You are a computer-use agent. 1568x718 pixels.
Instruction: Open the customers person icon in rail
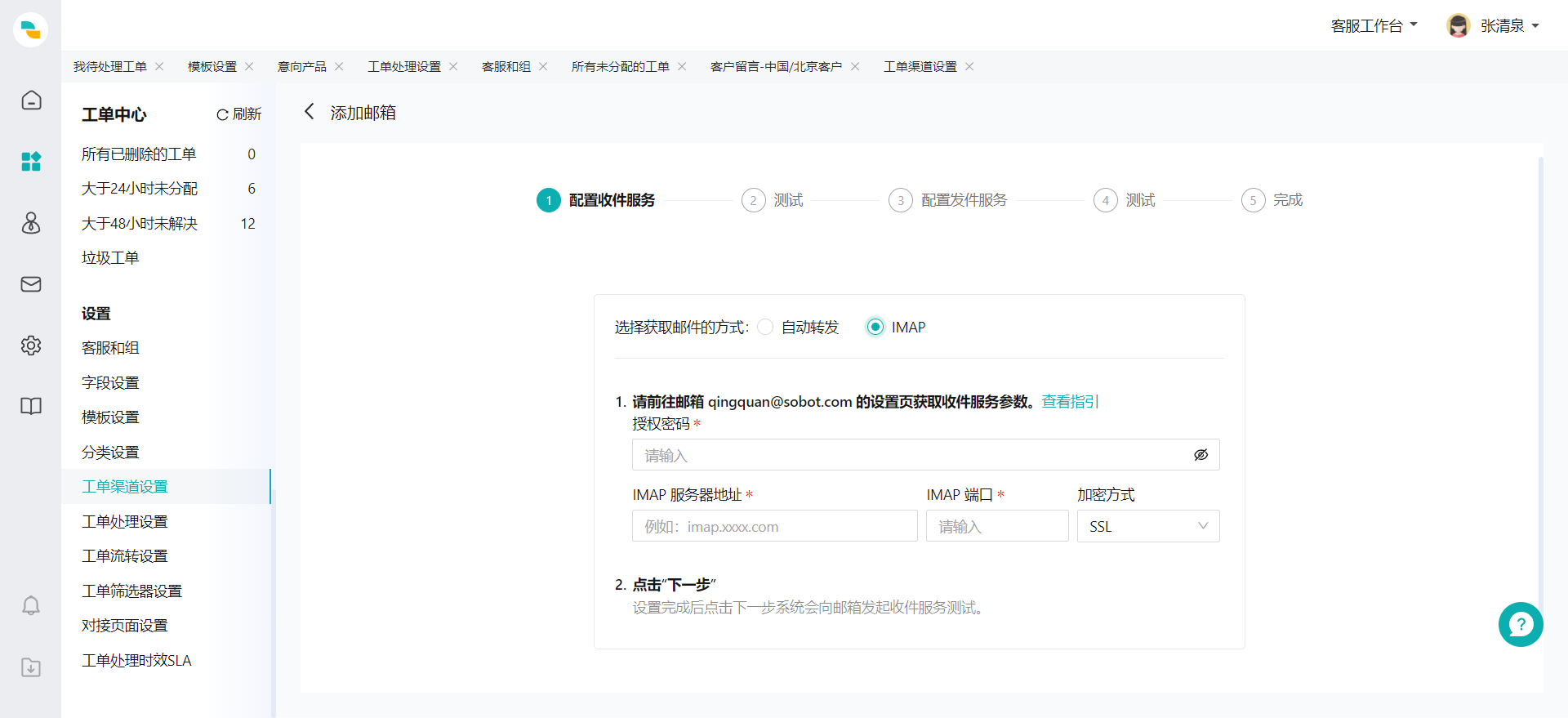[31, 223]
